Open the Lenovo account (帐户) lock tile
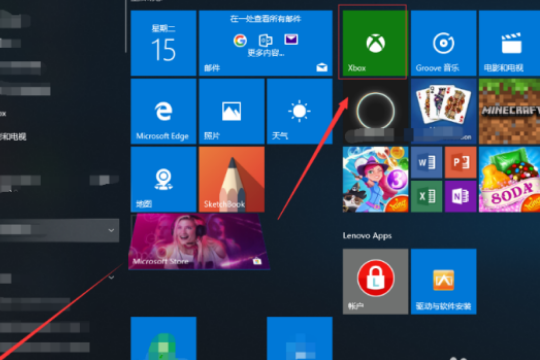Image resolution: width=540 pixels, height=360 pixels. (x=375, y=281)
